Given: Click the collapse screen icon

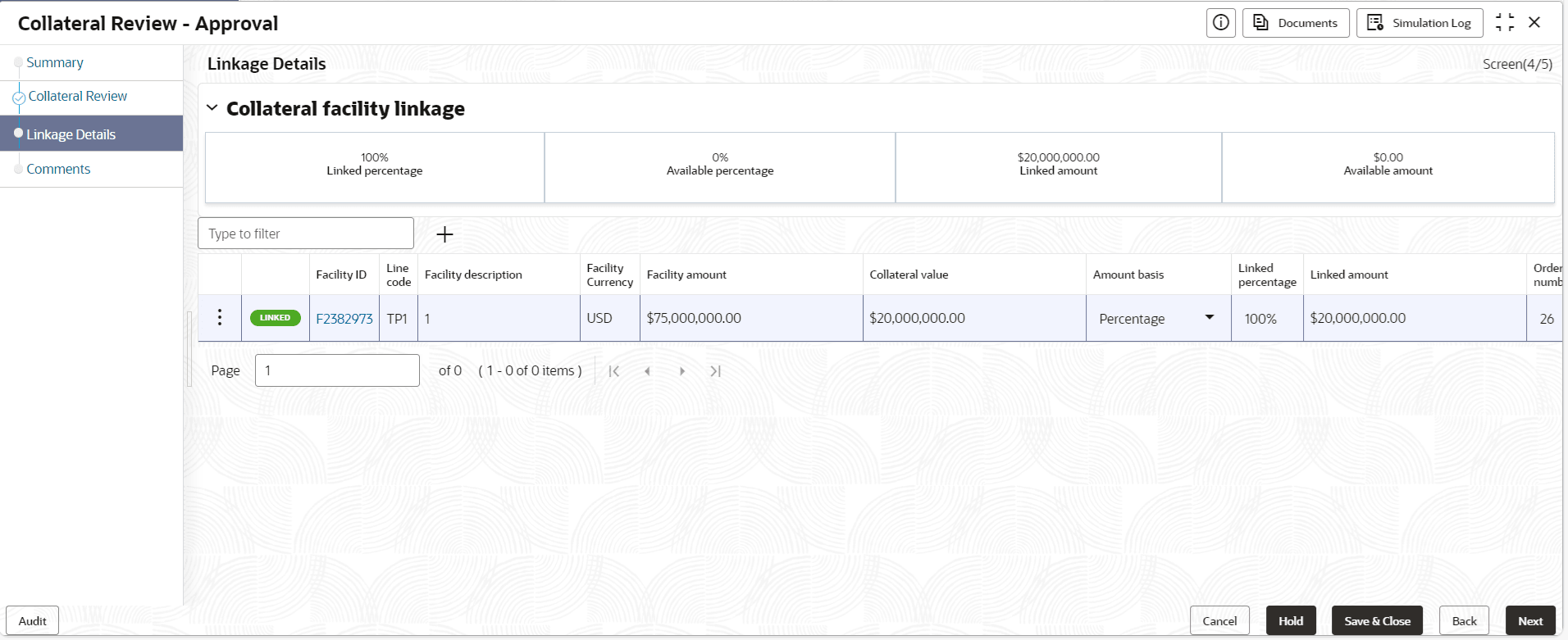Looking at the screenshot, I should (1505, 23).
